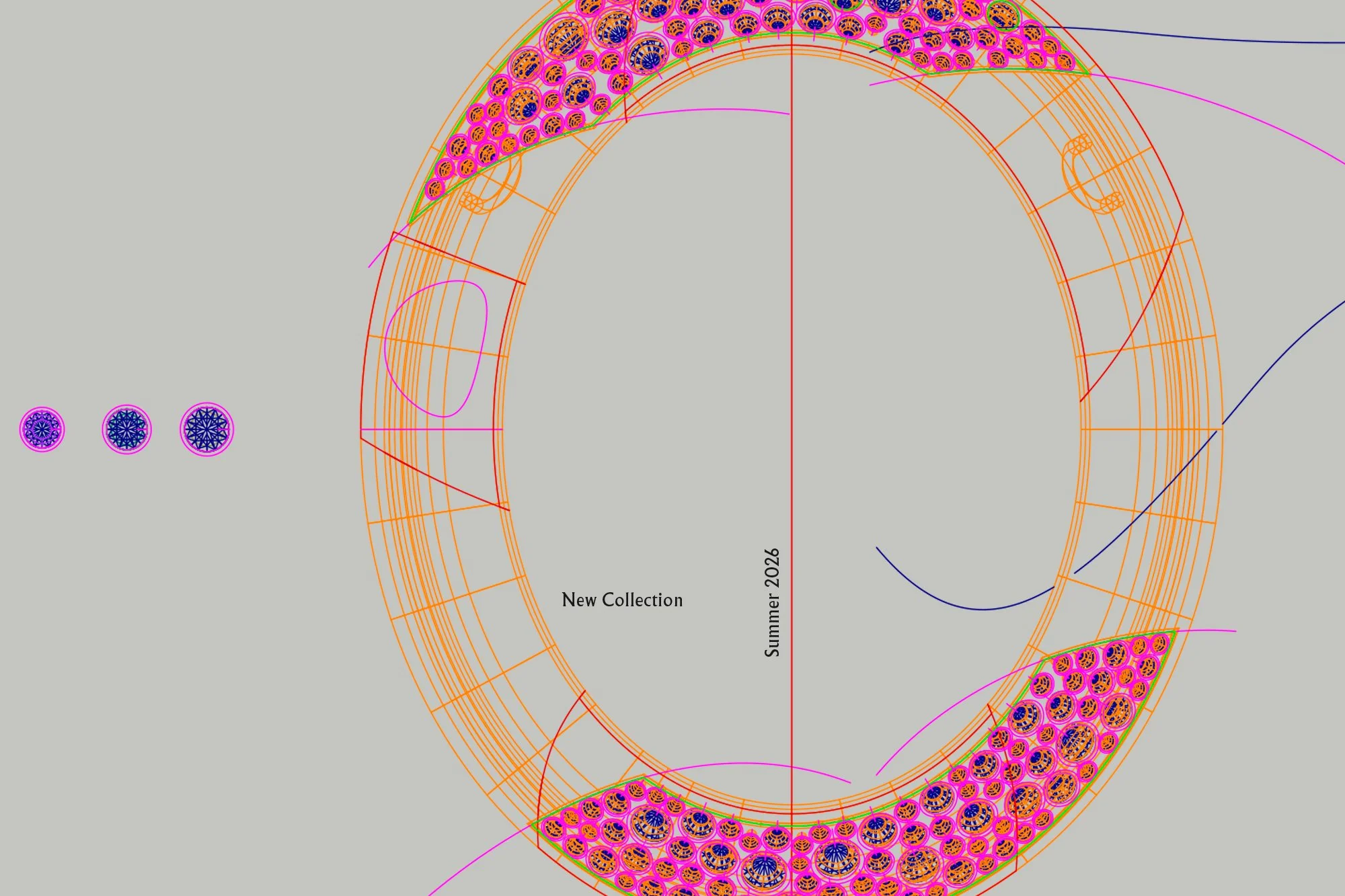This screenshot has width=1345, height=896.
Task: Click the small crosshatched orange circle at upper left
Action: coord(471,202)
